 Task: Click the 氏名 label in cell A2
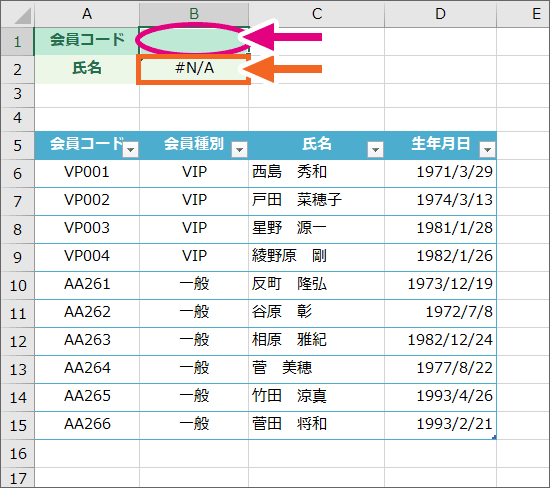(x=87, y=69)
